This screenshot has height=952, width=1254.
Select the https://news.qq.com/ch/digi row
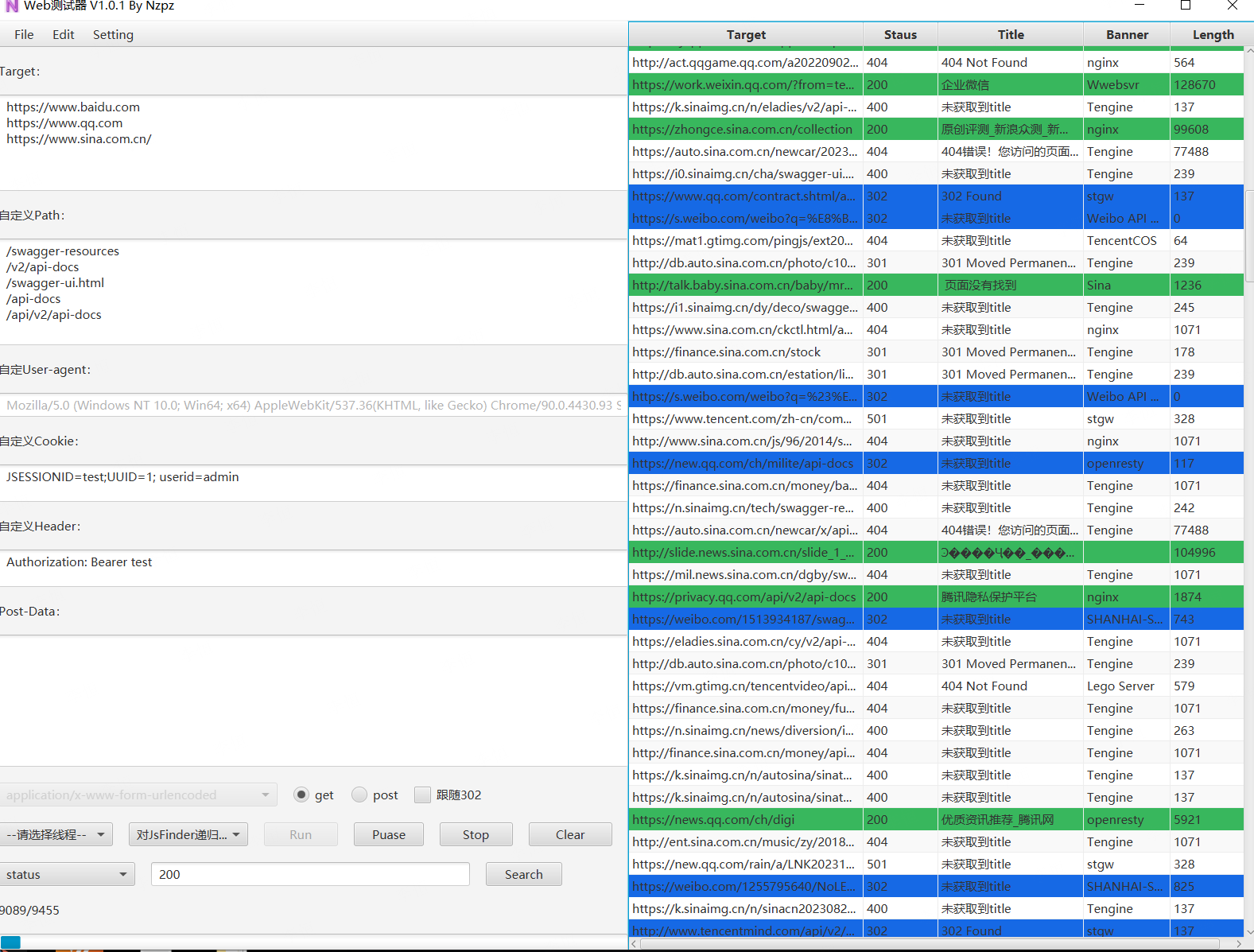(936, 819)
